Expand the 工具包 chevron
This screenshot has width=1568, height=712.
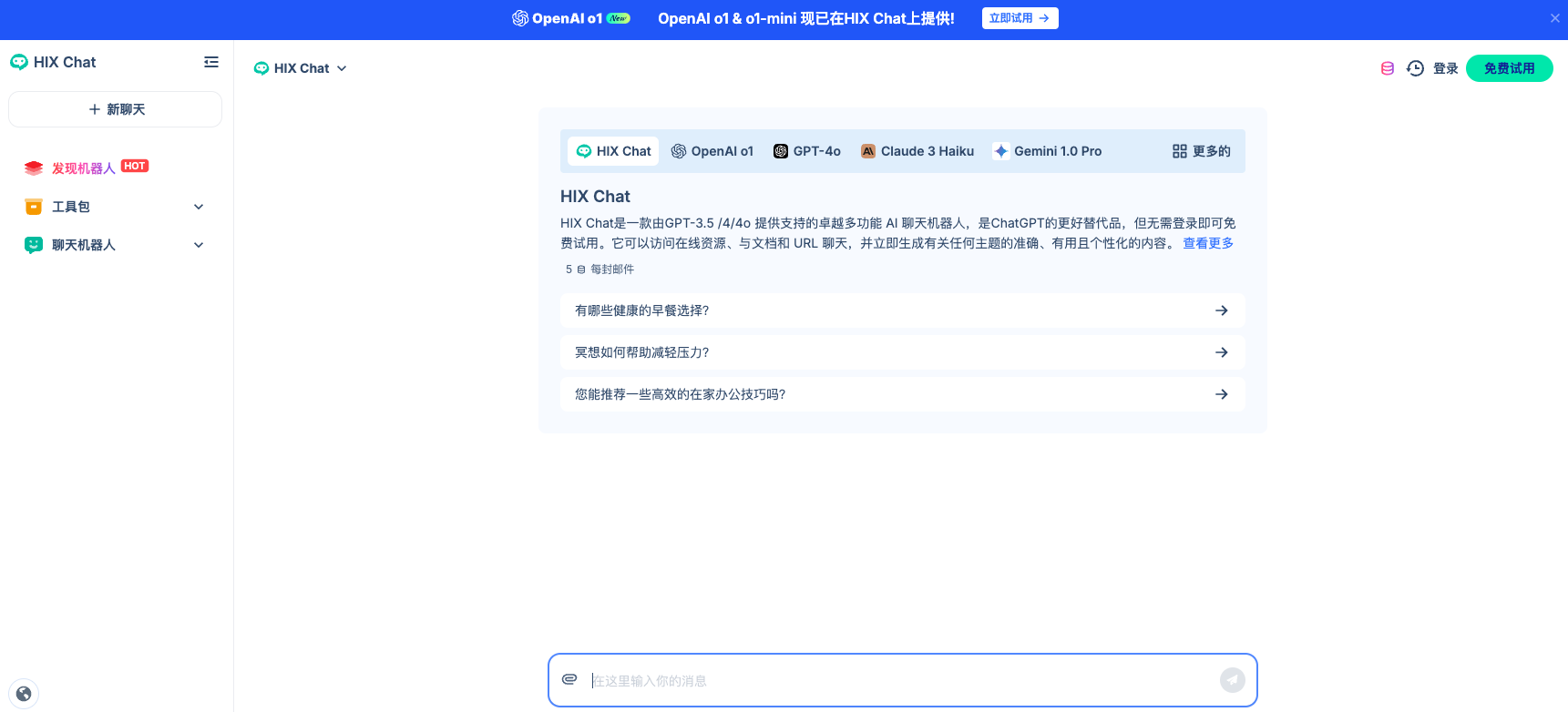point(199,207)
